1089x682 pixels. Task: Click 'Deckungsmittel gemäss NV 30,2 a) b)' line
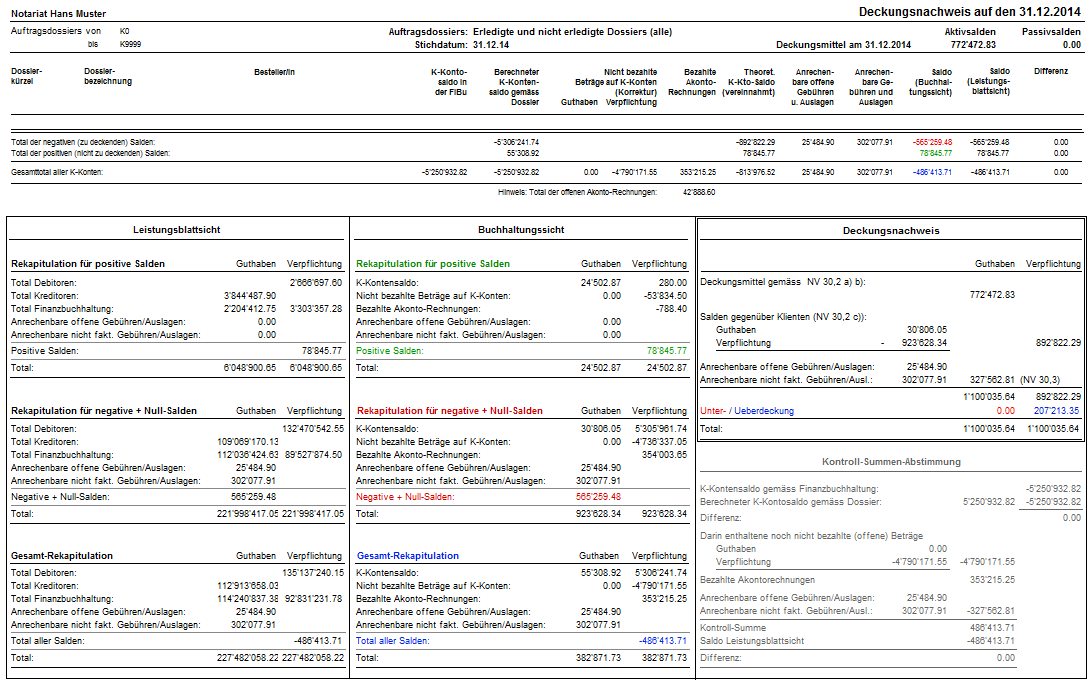point(783,282)
